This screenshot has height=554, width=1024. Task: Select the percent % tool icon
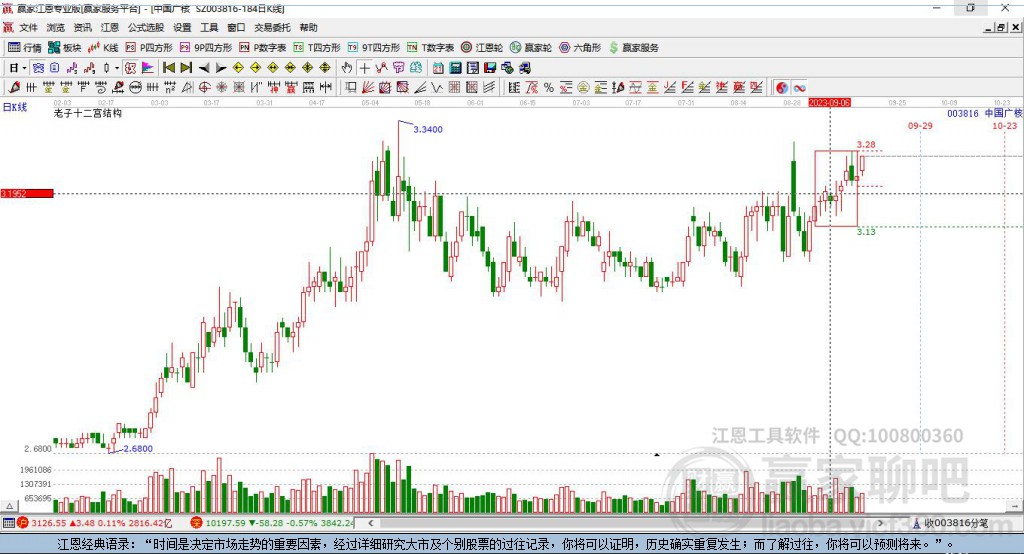(549, 88)
